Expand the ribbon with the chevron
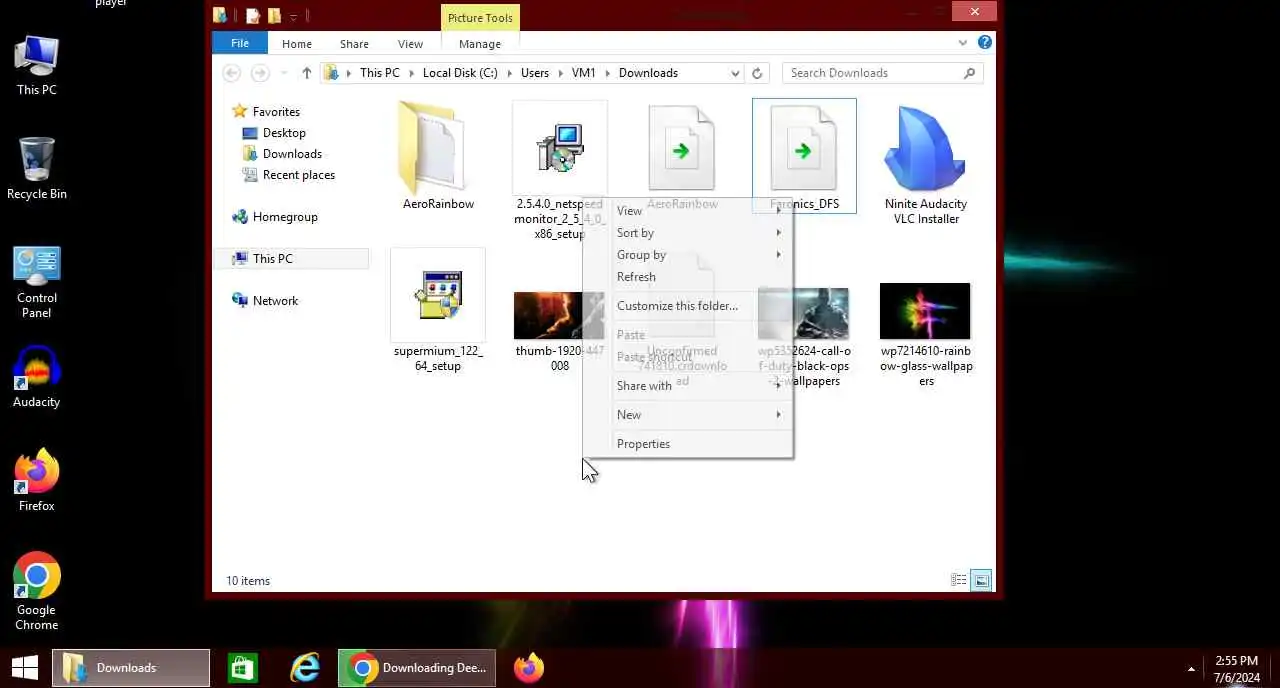Image resolution: width=1280 pixels, height=688 pixels. coord(963,43)
